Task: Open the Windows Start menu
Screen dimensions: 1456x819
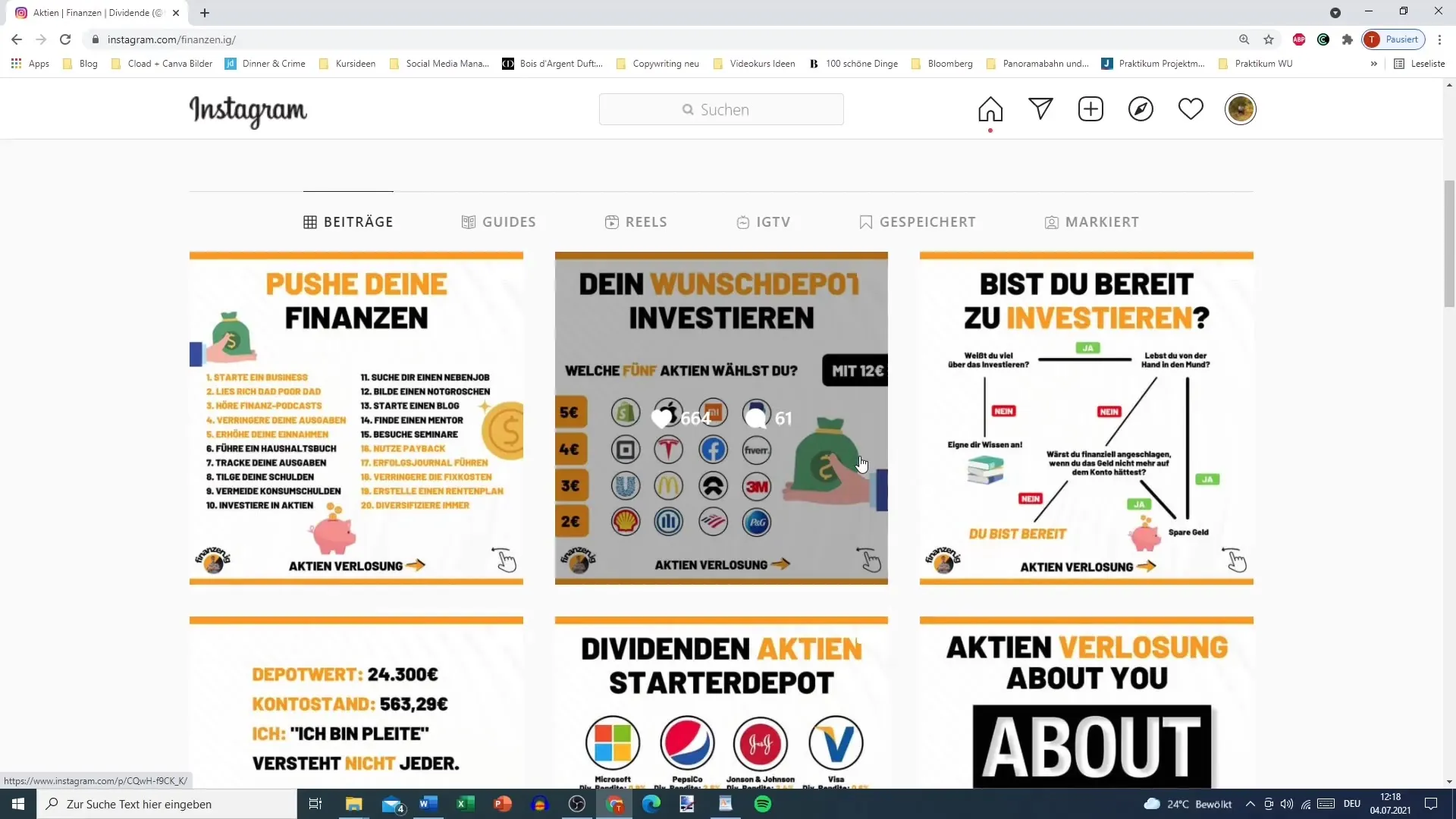Action: 18,804
